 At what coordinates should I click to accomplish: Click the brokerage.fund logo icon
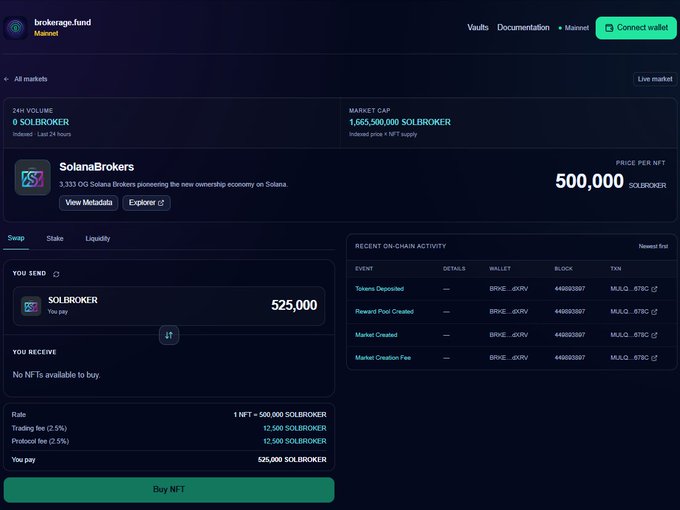tap(16, 28)
